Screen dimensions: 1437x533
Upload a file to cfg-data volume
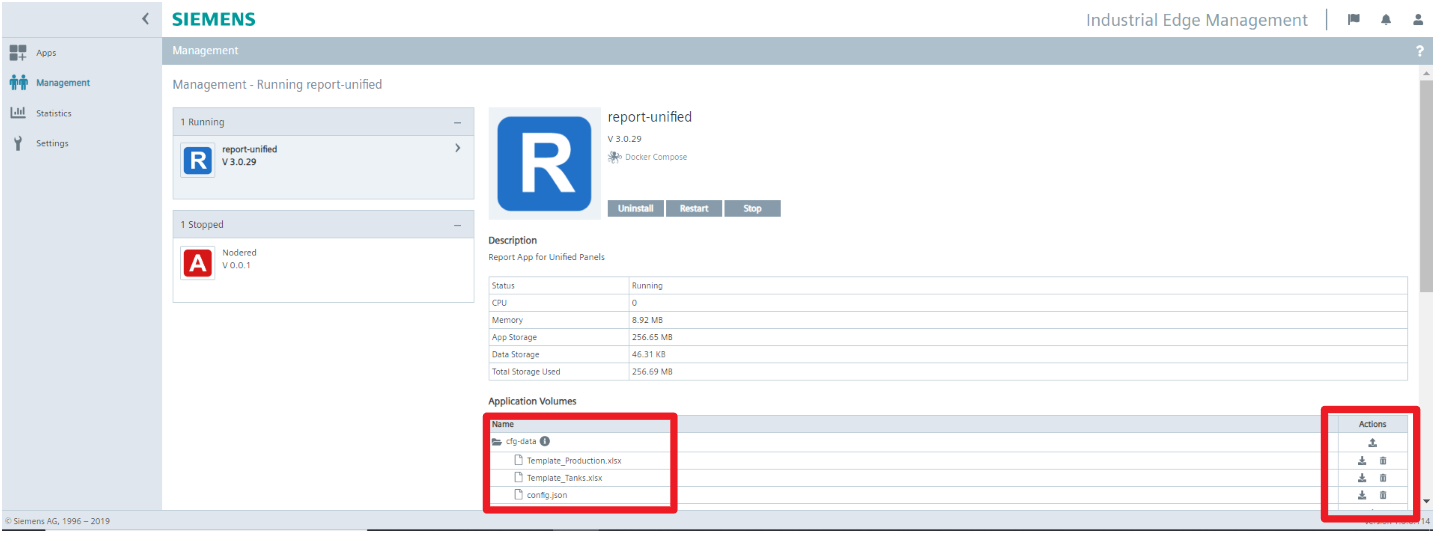point(1373,442)
